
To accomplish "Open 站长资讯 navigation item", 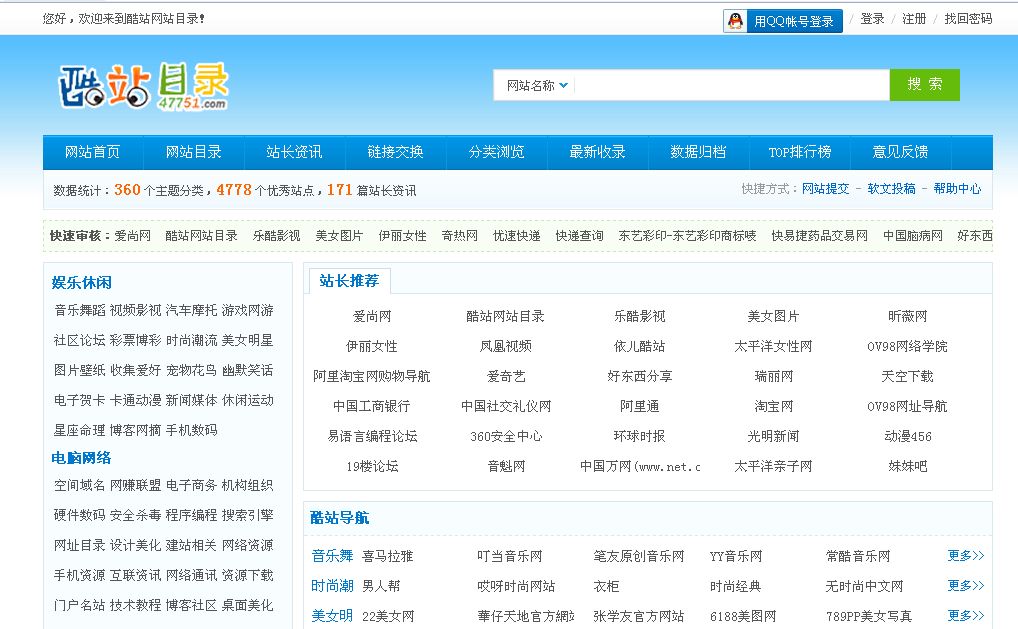I will (x=294, y=152).
